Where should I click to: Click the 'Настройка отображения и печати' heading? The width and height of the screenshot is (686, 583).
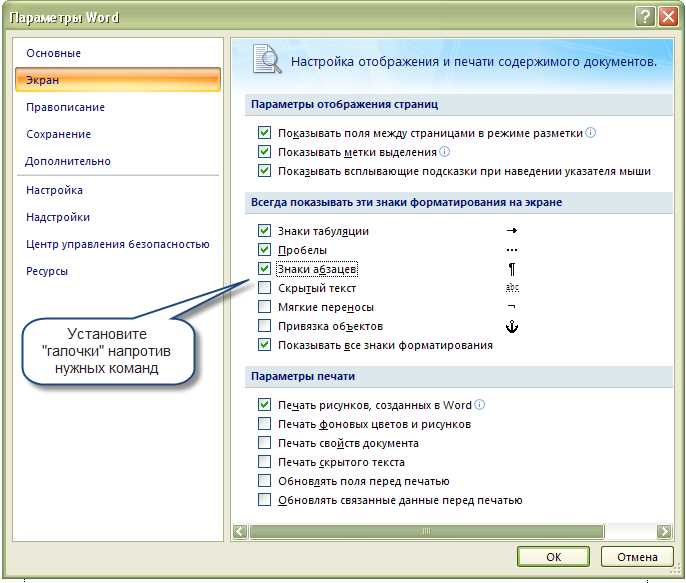click(x=474, y=62)
